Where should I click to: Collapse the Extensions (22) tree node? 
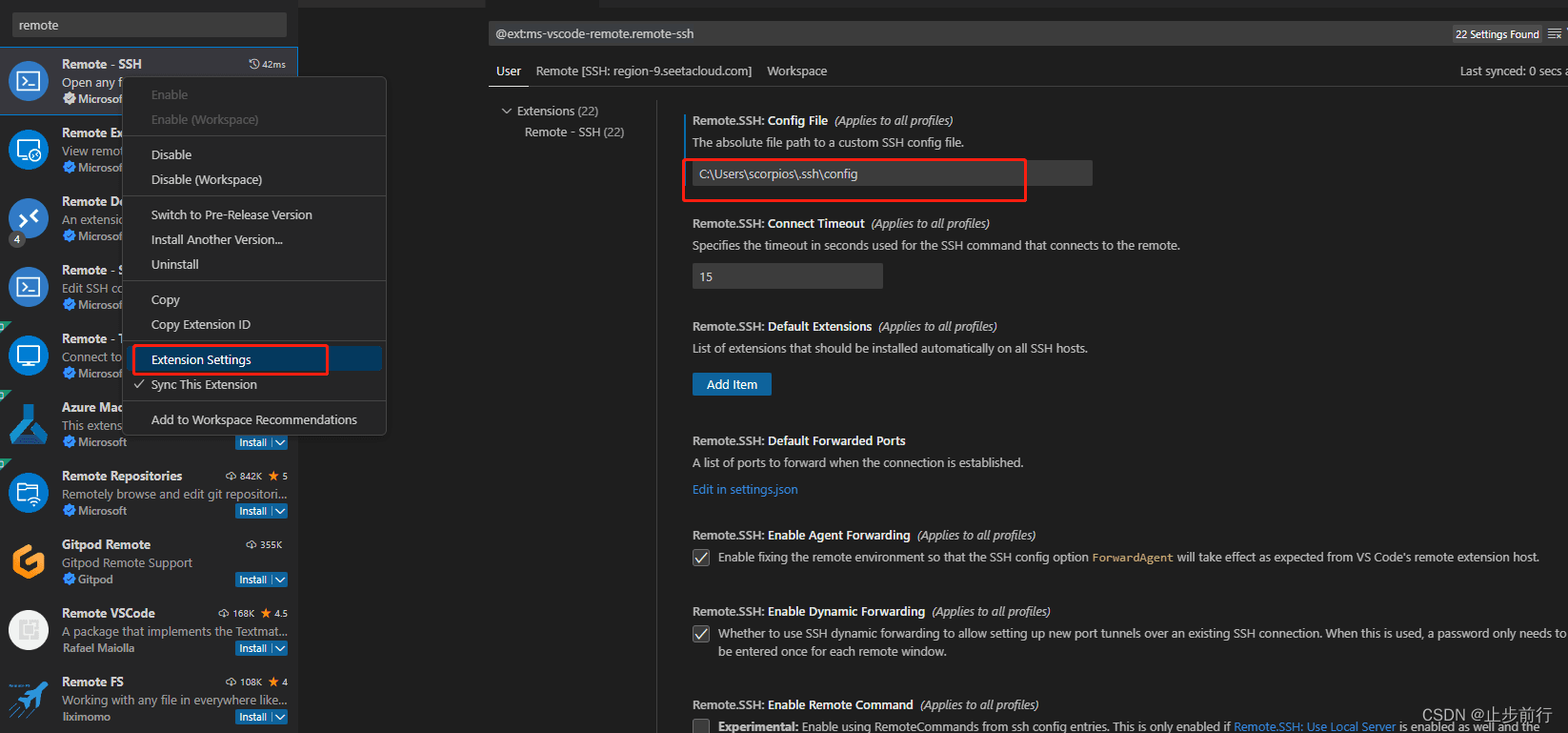click(x=507, y=111)
